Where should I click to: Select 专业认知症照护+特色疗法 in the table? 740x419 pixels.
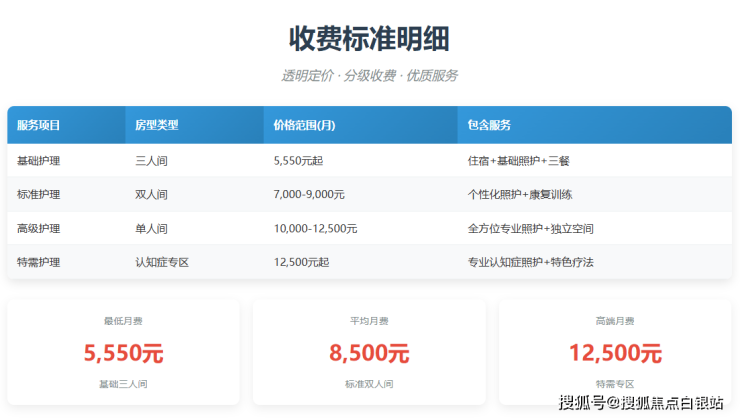tap(530, 262)
